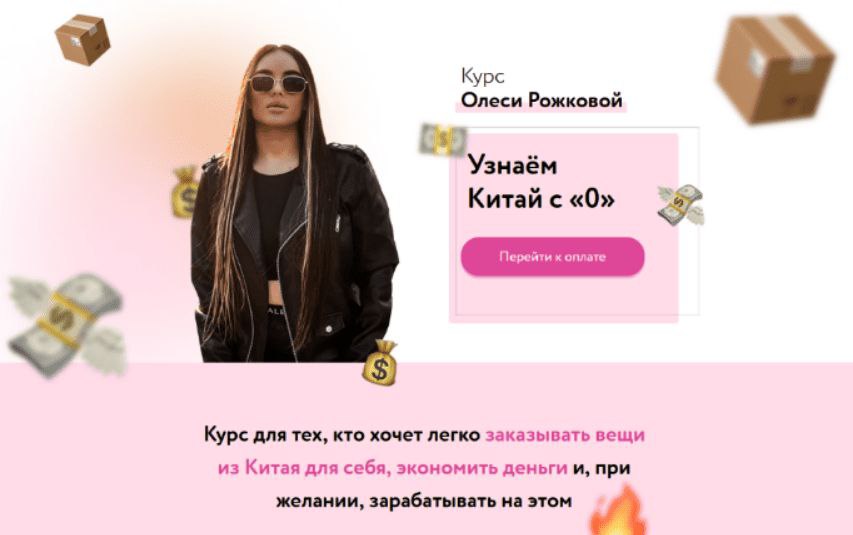Image resolution: width=853 pixels, height=535 pixels.
Task: Click the pink underline beneath 'Олеси Рожковой'
Action: (x=541, y=109)
